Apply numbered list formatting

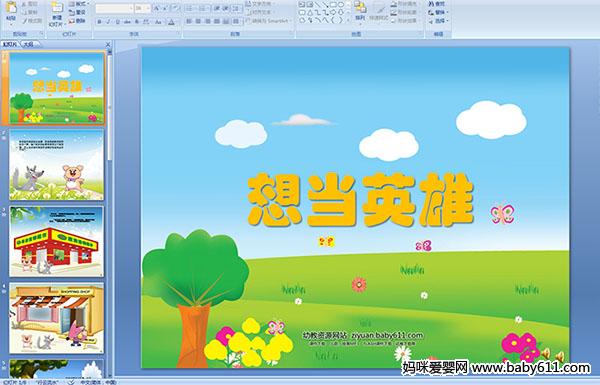tap(204, 8)
